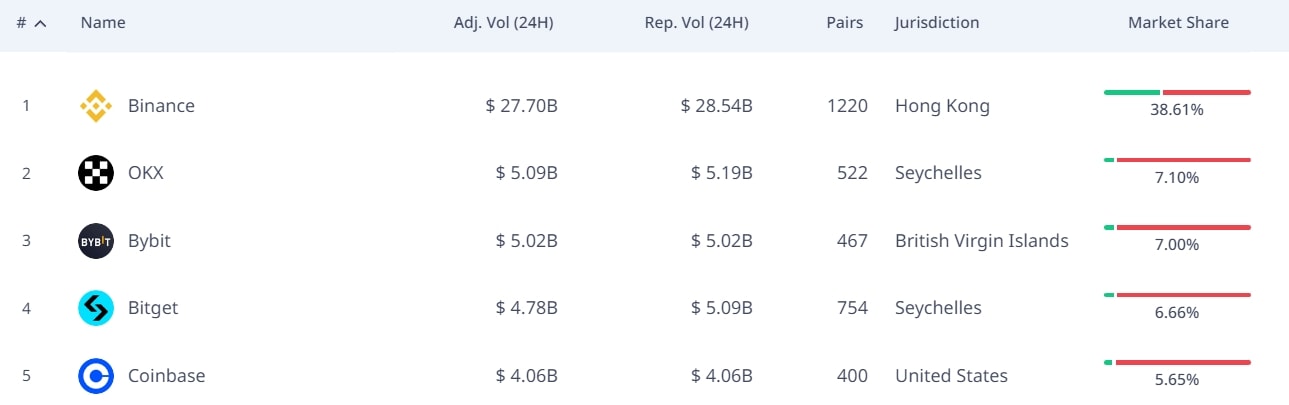1289x405 pixels.
Task: Click OKX's 7.10% market share bar
Action: point(1177,160)
